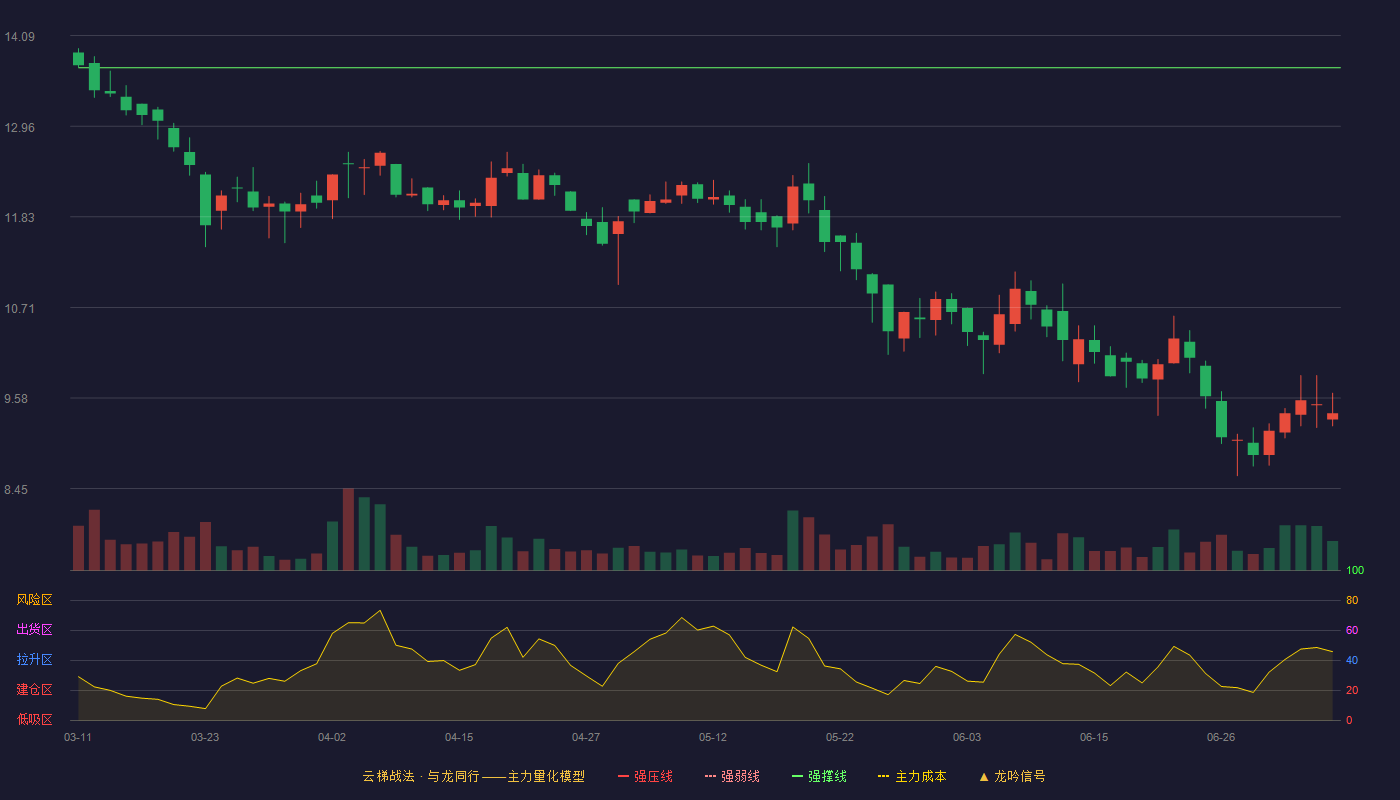
Task: Click the blue 40 indicator axis value
Action: [1352, 660]
